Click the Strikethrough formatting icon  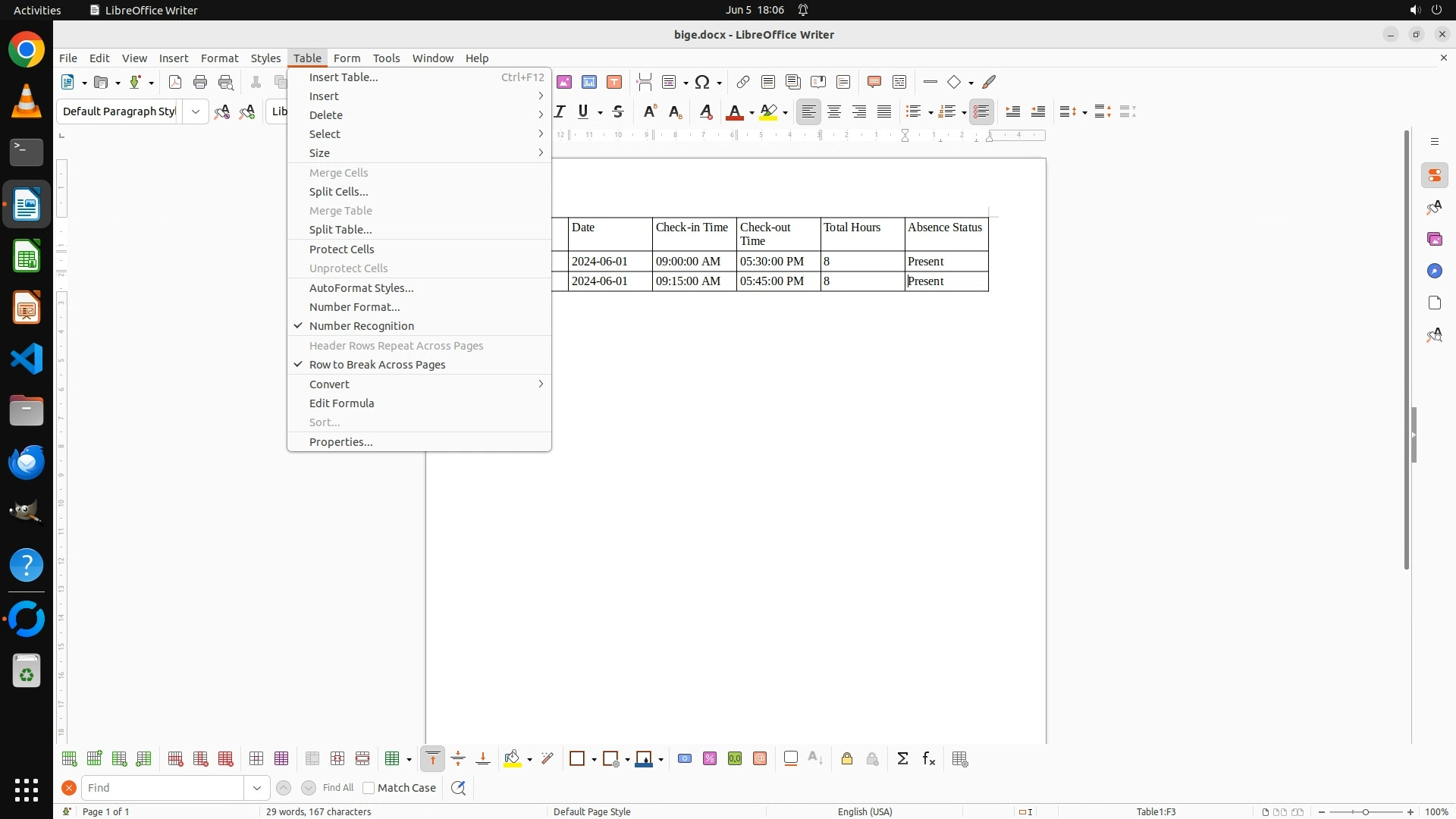click(618, 111)
